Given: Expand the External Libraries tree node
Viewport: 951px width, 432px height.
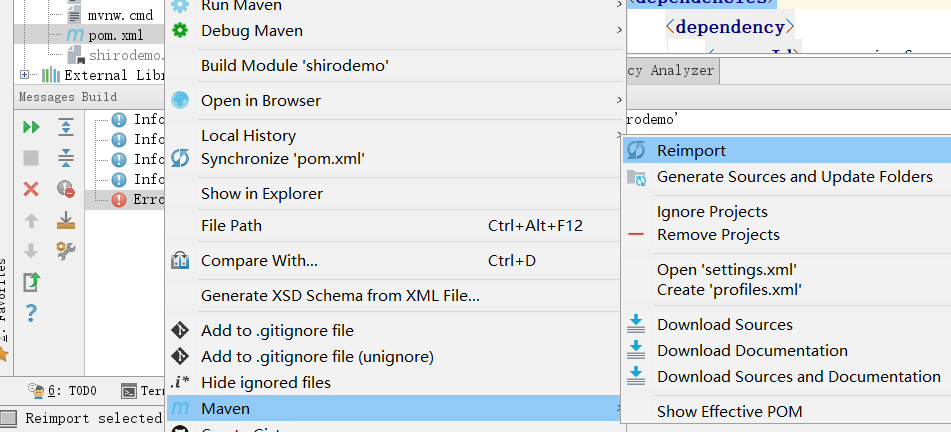Looking at the screenshot, I should pos(25,75).
